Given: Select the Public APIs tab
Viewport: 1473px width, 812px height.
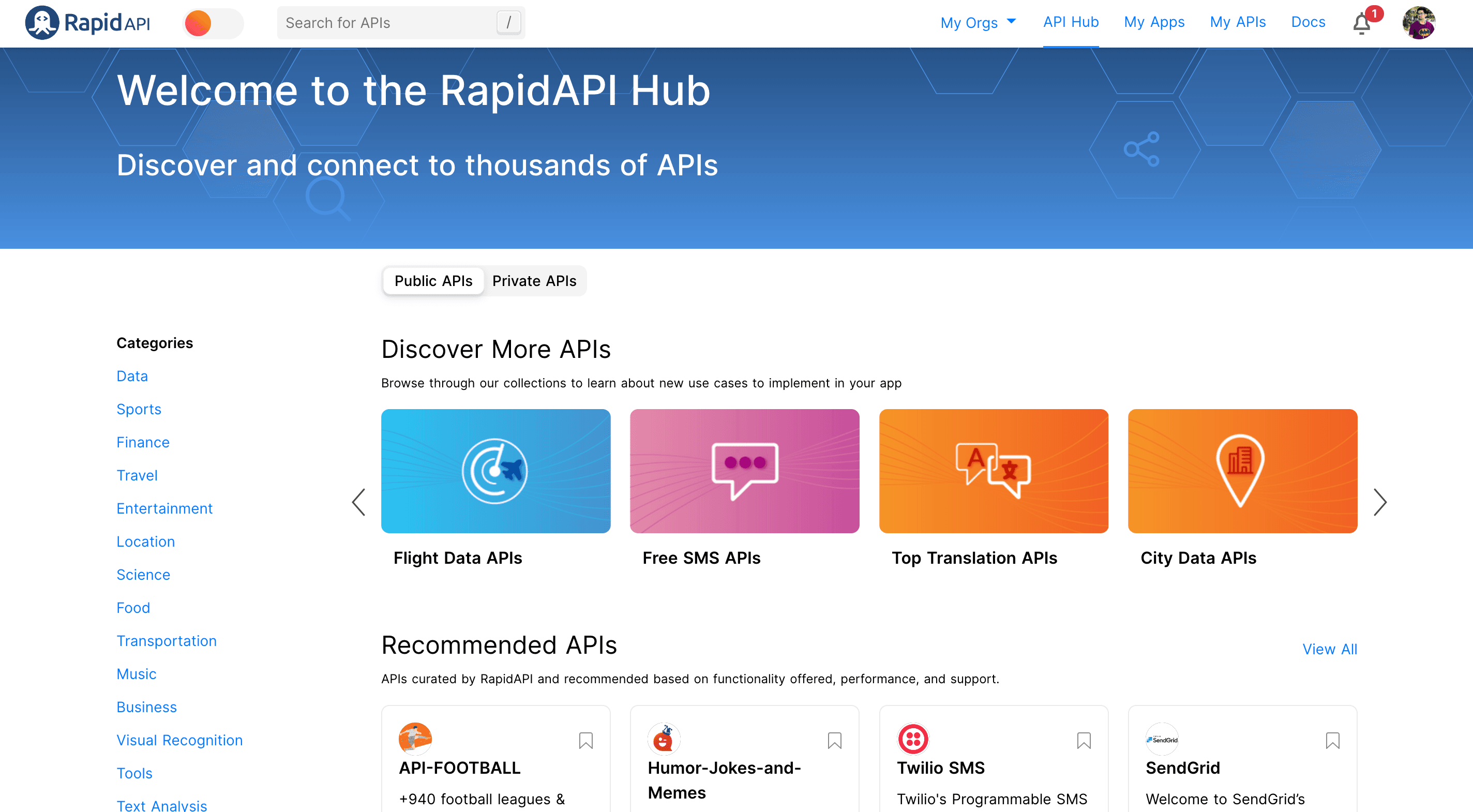Looking at the screenshot, I should pos(433,281).
